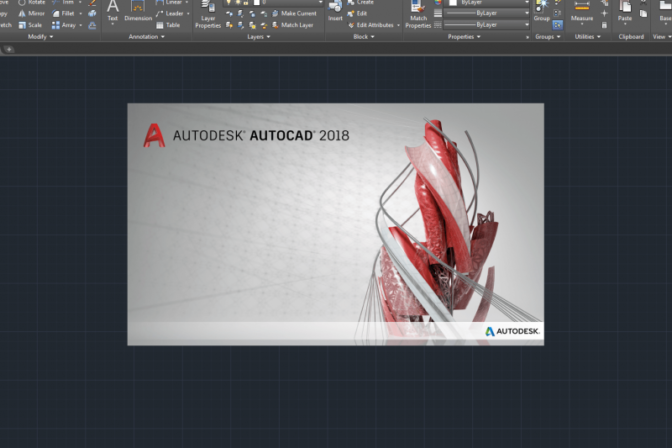Open Edit Attributes dropdown arrow
Image resolution: width=672 pixels, height=448 pixels.
(x=399, y=26)
